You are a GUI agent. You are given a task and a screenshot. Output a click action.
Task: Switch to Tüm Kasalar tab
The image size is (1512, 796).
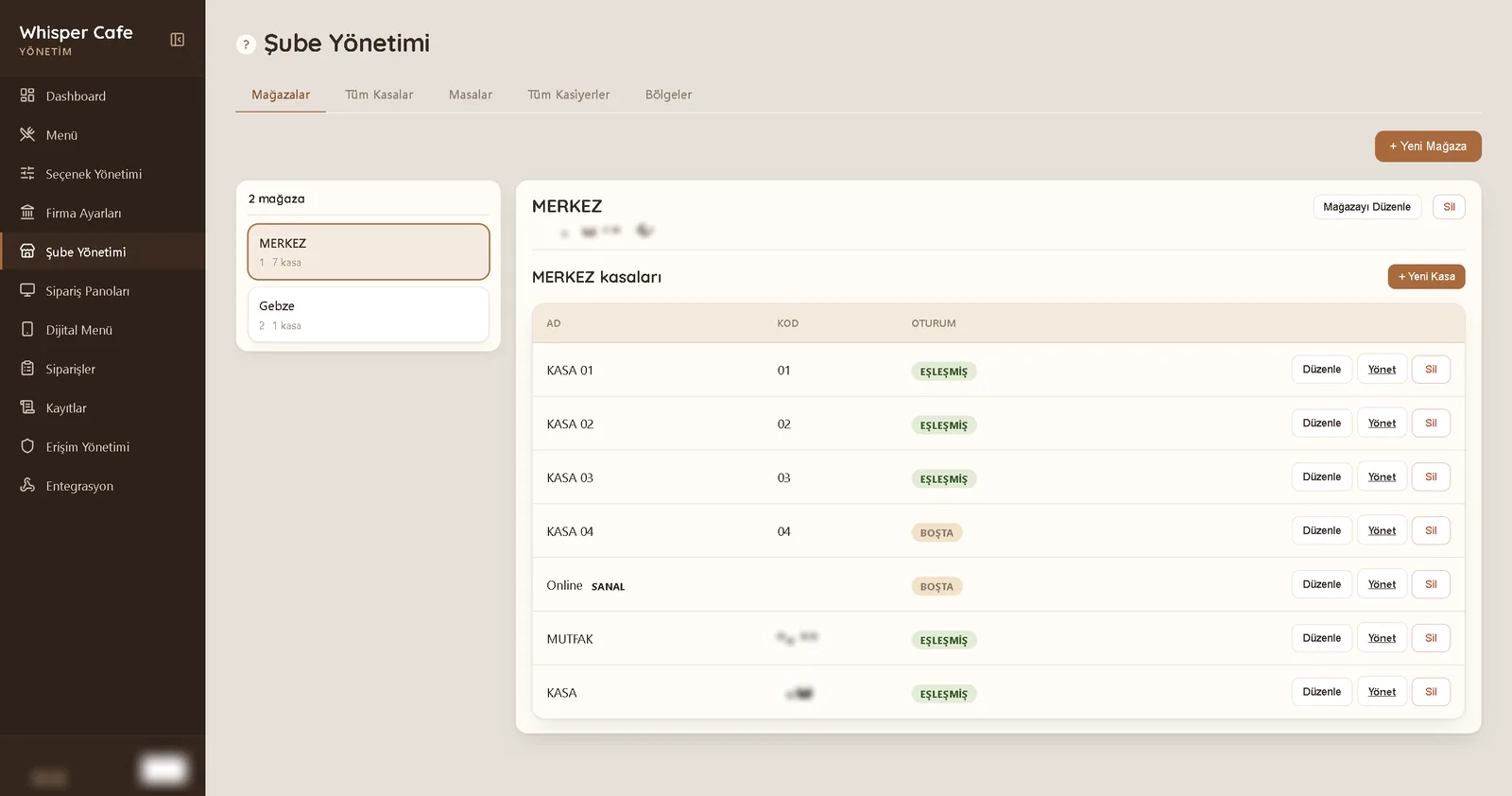click(x=379, y=95)
